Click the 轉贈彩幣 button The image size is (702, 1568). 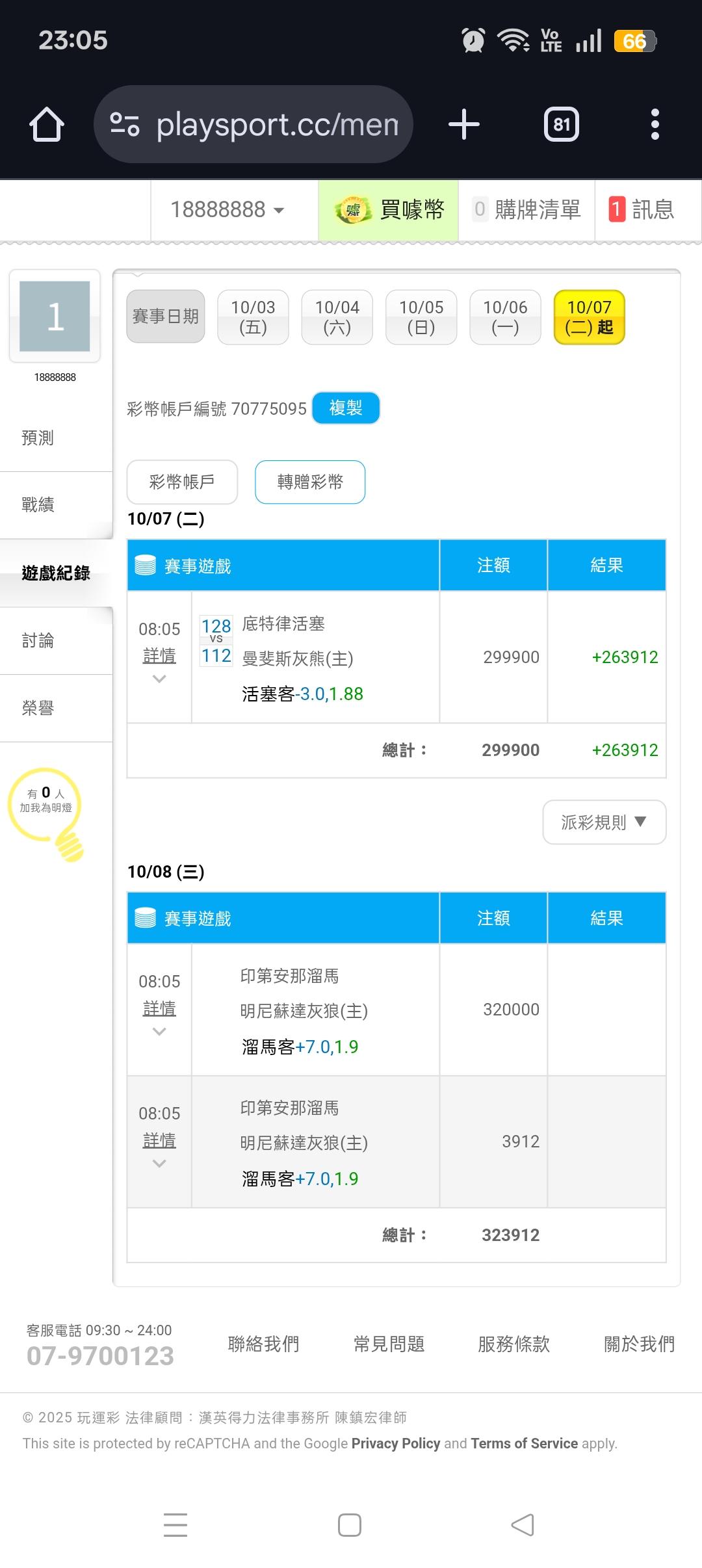click(x=310, y=482)
